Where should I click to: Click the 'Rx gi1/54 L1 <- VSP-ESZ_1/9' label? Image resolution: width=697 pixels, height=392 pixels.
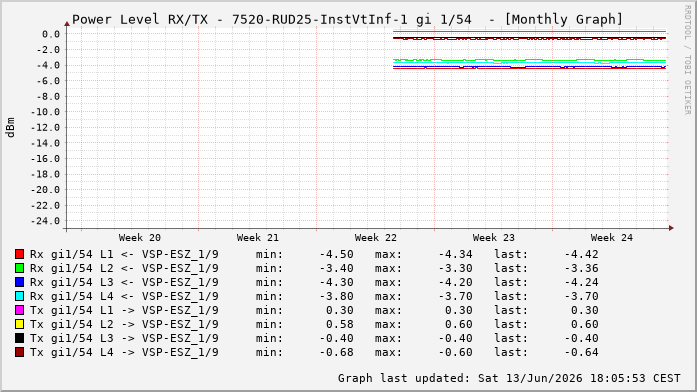click(x=124, y=255)
